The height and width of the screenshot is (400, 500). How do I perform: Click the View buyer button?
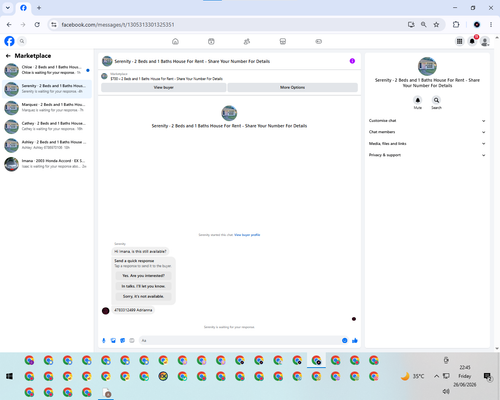tap(164, 87)
